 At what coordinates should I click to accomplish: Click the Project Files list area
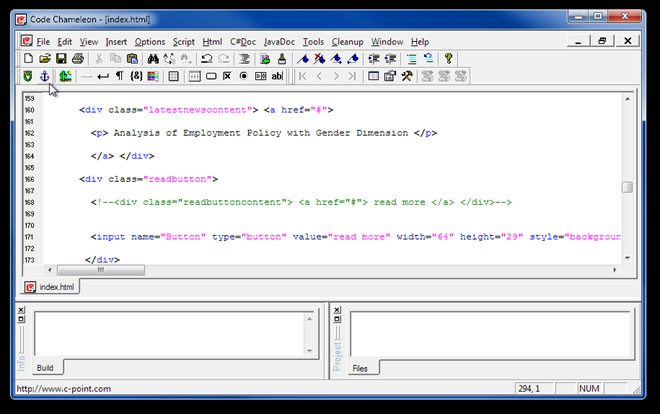click(x=491, y=335)
